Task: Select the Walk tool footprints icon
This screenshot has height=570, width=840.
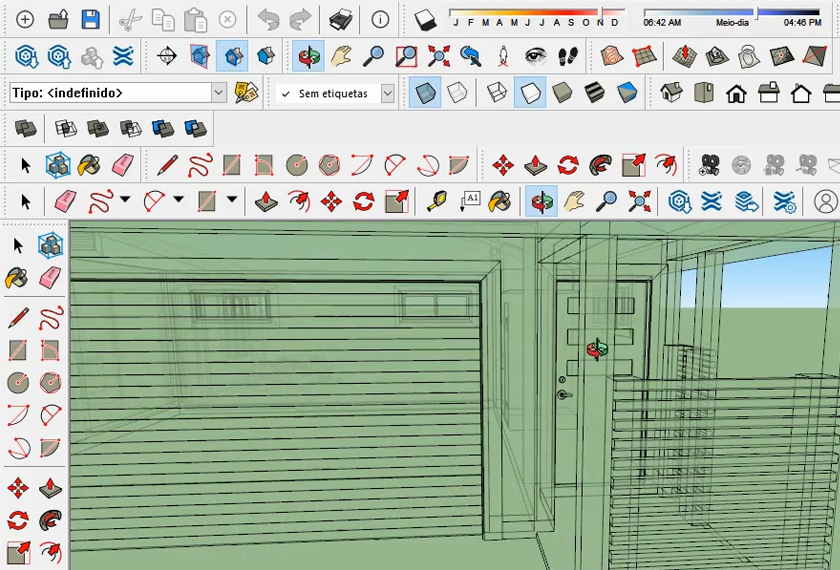Action: [569, 57]
